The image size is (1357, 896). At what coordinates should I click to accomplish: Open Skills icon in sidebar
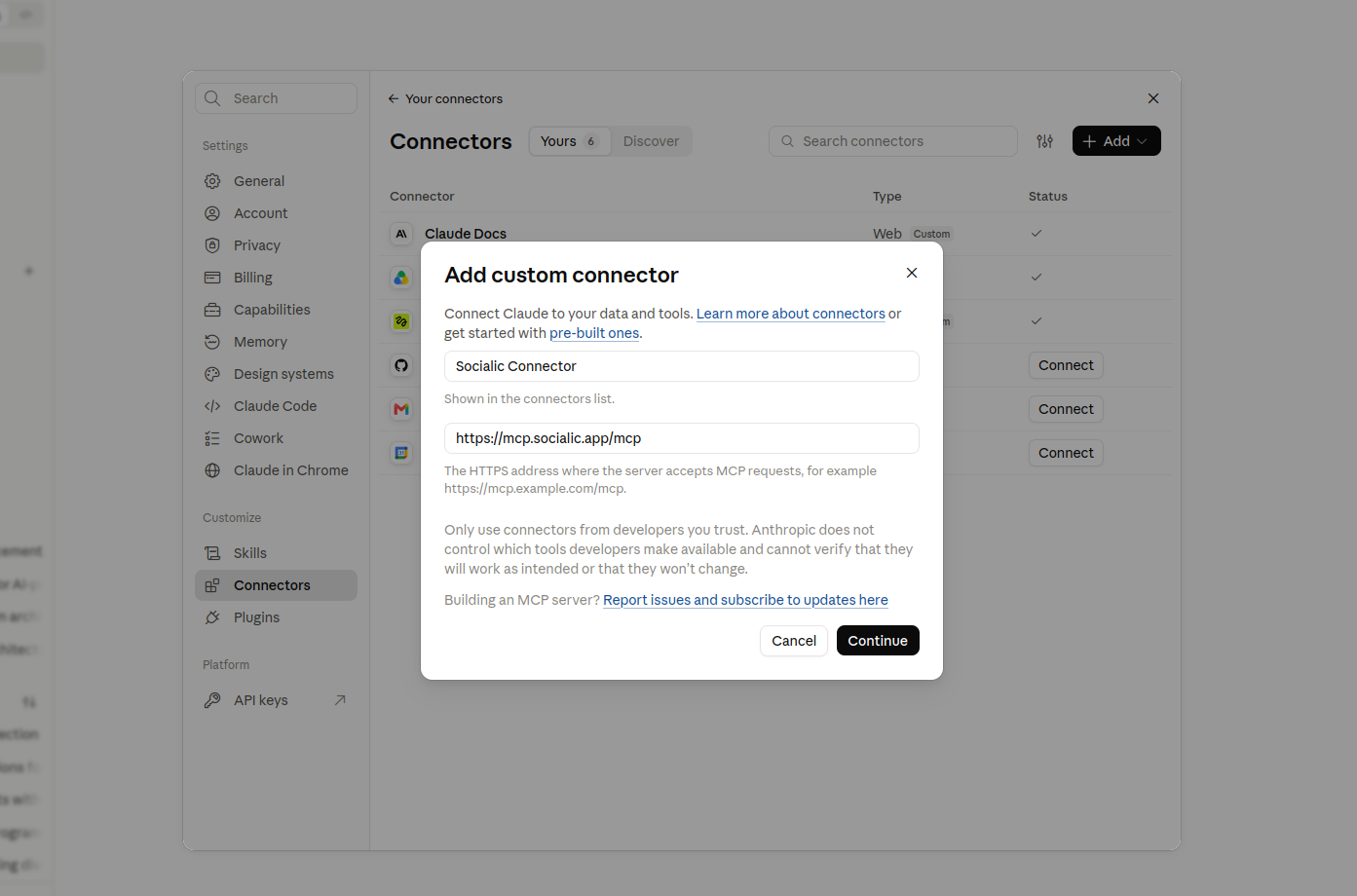pyautogui.click(x=212, y=553)
